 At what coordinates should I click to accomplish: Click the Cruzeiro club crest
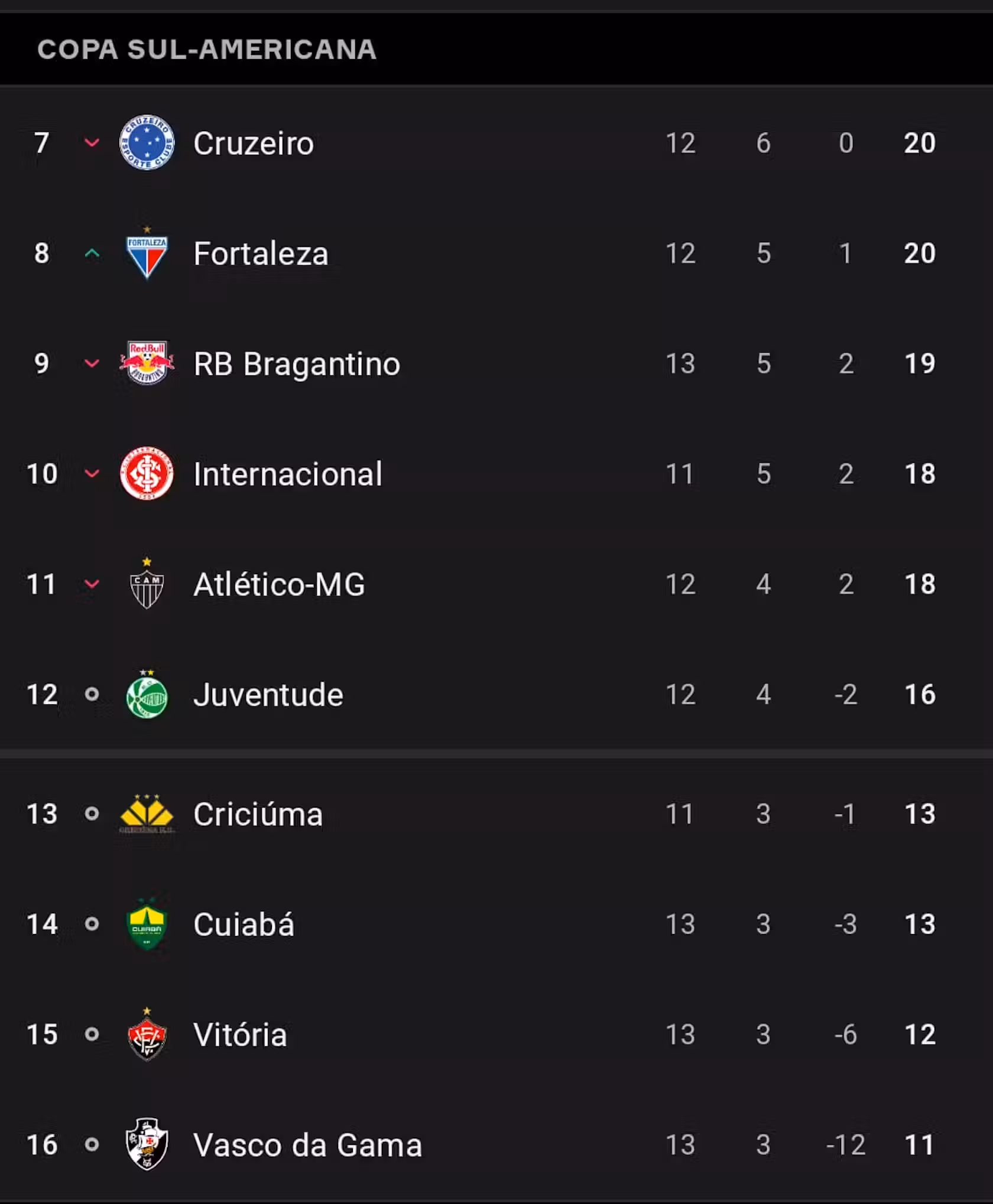(x=147, y=142)
